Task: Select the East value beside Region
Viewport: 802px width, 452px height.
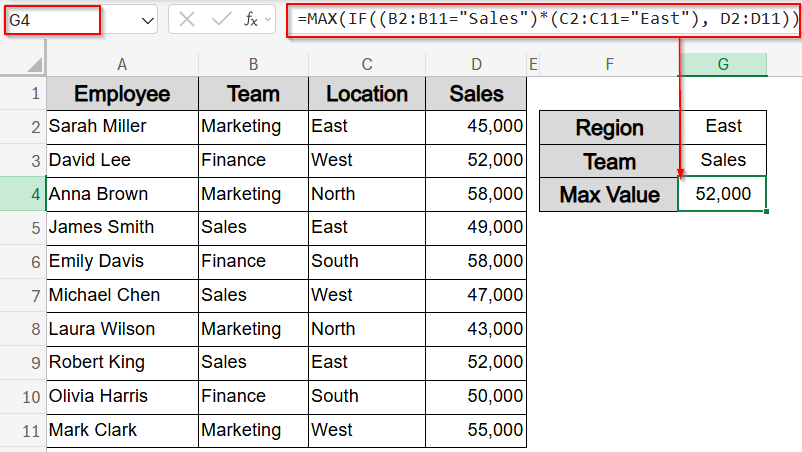Action: tap(723, 126)
